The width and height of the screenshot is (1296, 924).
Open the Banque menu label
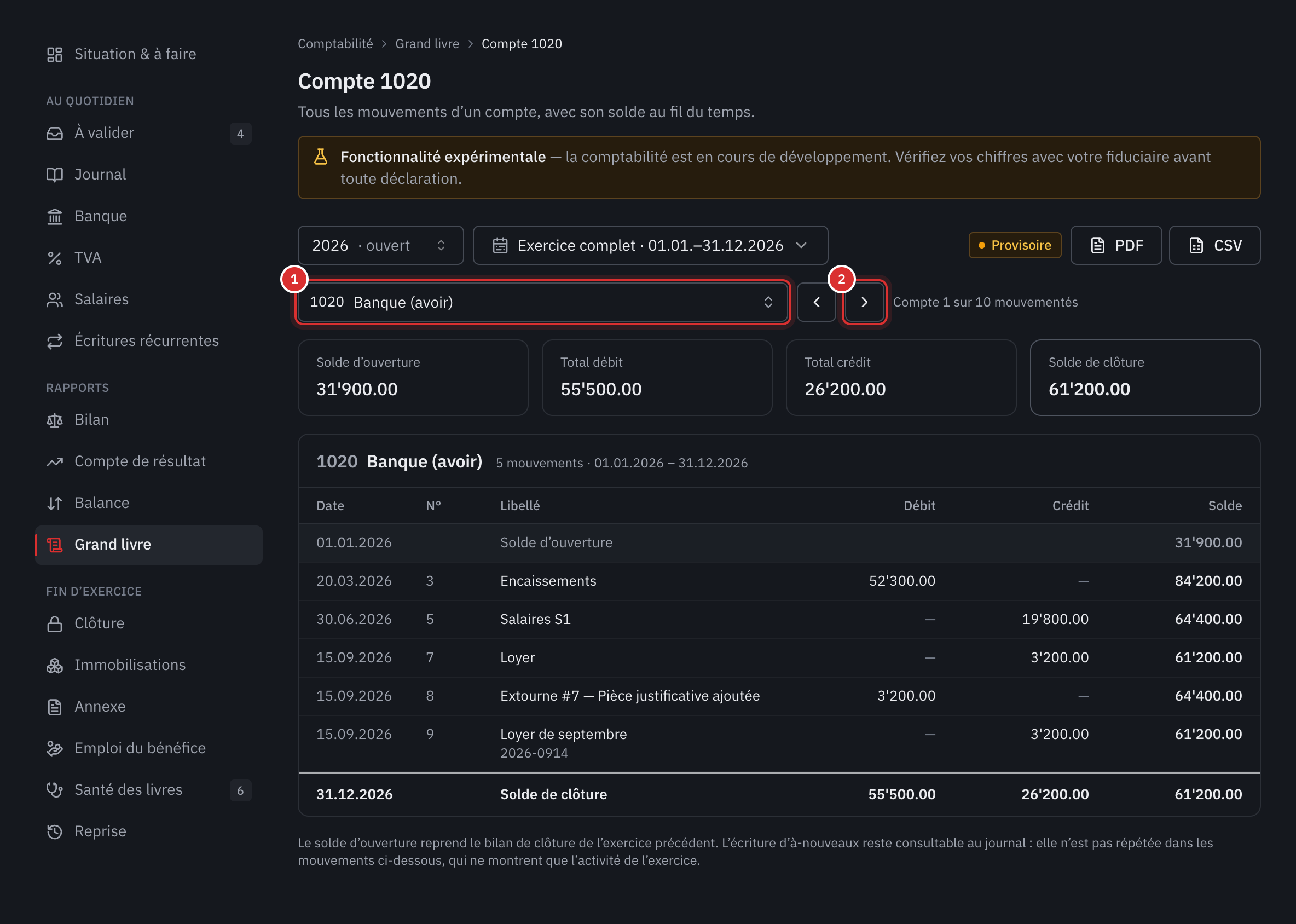click(101, 216)
